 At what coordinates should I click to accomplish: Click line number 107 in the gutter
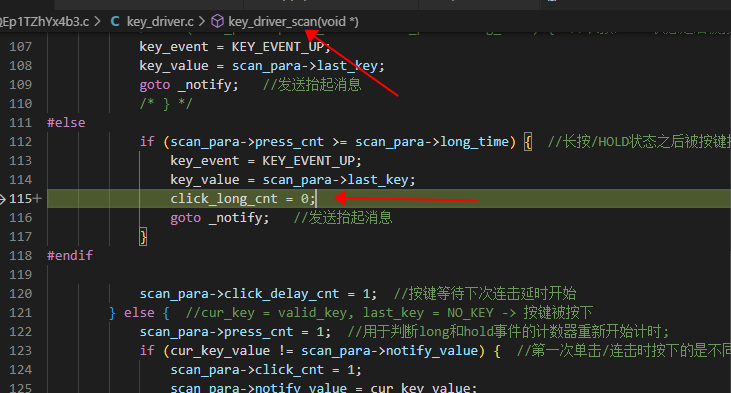pos(21,47)
